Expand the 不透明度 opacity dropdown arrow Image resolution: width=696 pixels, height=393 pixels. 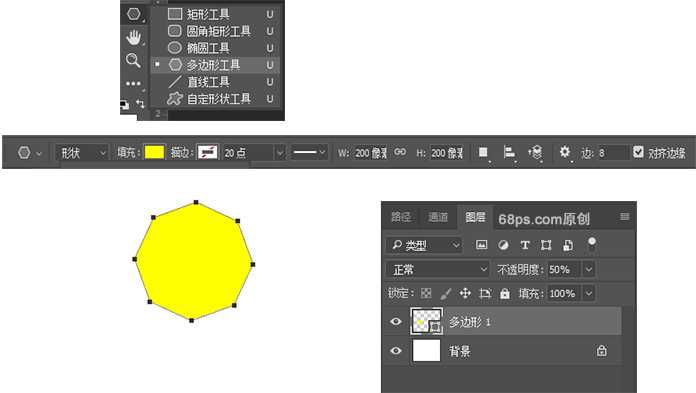tap(589, 269)
